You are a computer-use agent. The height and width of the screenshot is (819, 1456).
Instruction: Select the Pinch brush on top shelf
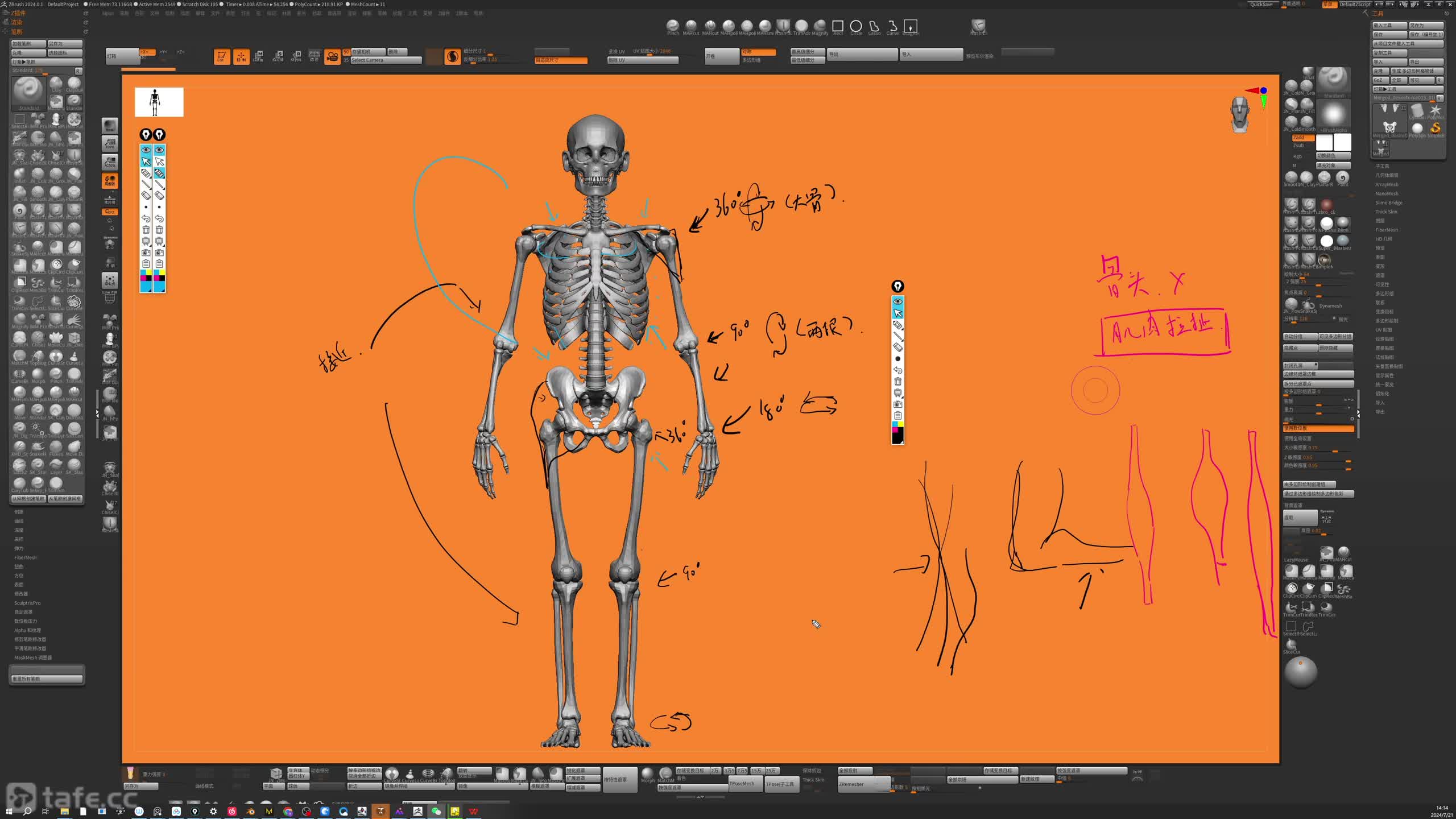pos(673,26)
